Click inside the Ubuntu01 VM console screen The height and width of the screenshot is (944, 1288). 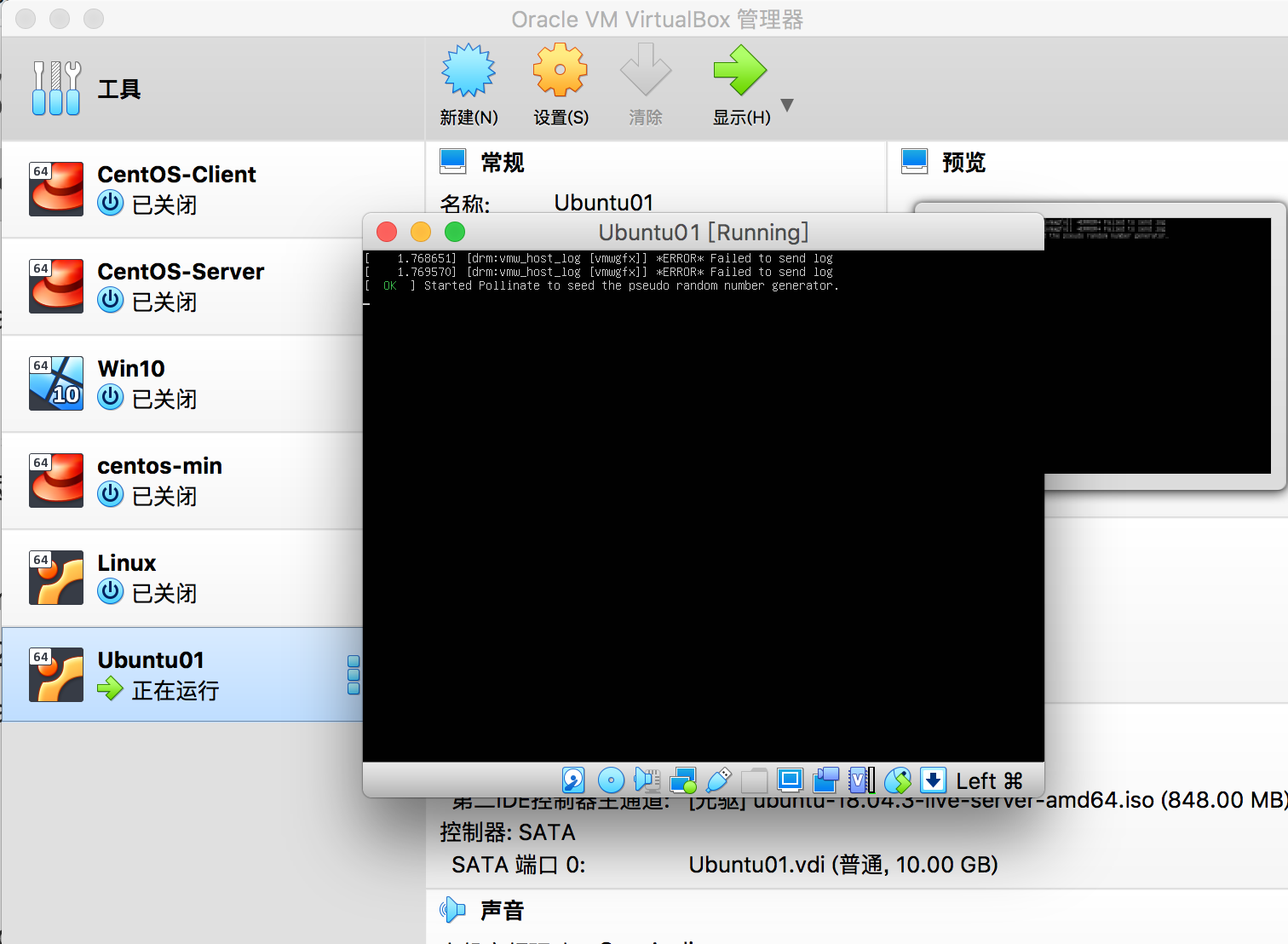pos(704,506)
